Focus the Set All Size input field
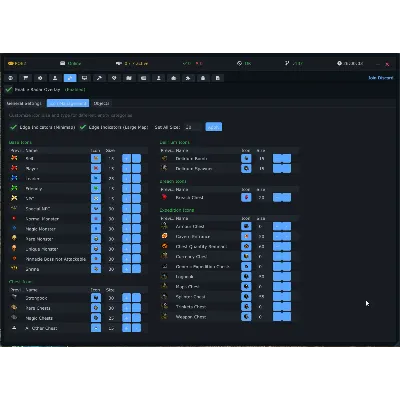This screenshot has height=400, width=400. [x=193, y=127]
